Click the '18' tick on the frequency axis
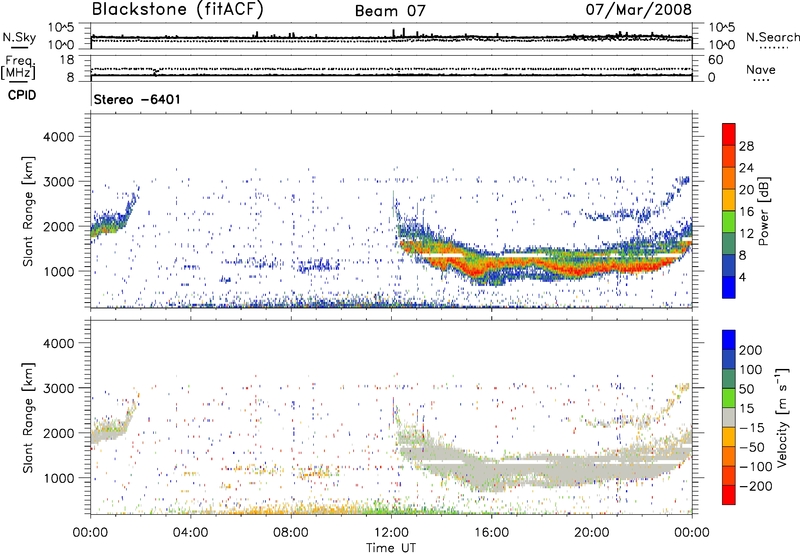Viewport: 800px width, 554px height. coord(67,60)
